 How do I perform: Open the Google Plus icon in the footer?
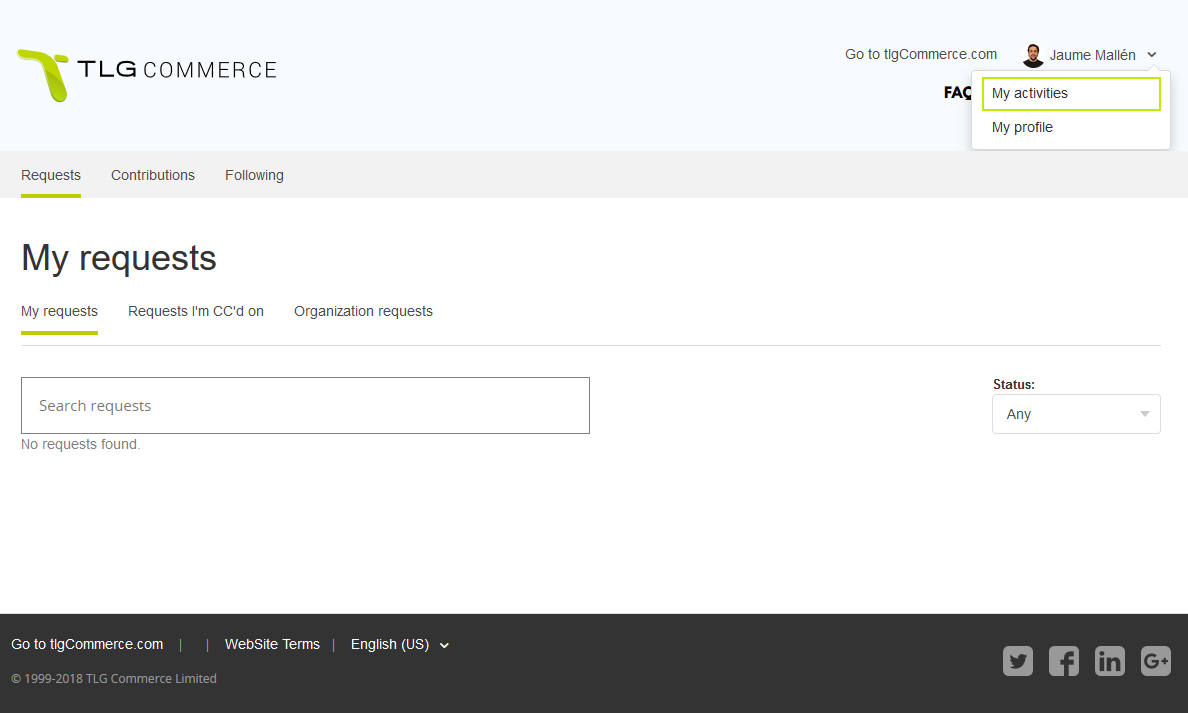coord(1155,661)
